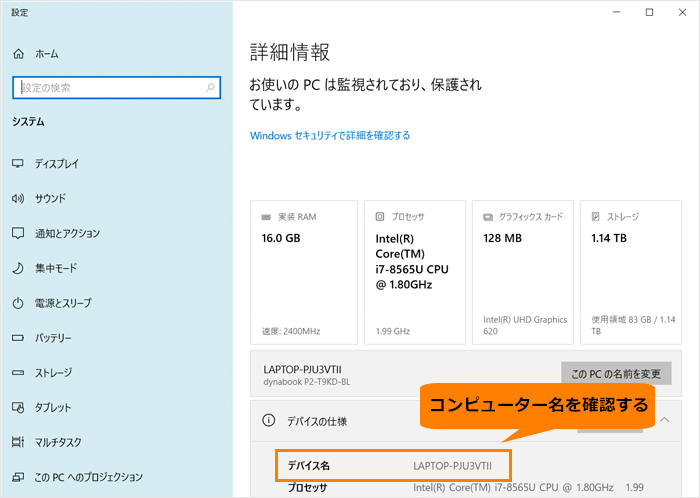Viewport: 700px width, 498px height.
Task: Open サウンド settings
Action: click(50, 199)
